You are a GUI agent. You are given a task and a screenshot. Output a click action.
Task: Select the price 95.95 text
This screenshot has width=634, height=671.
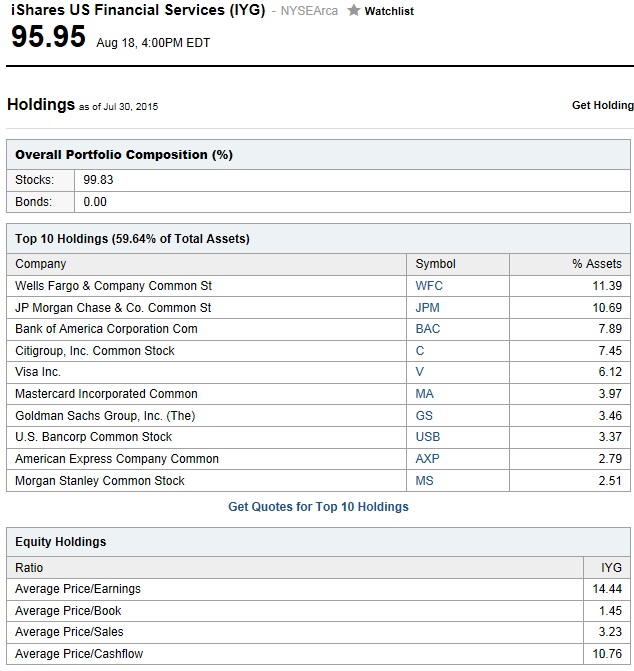pos(48,36)
